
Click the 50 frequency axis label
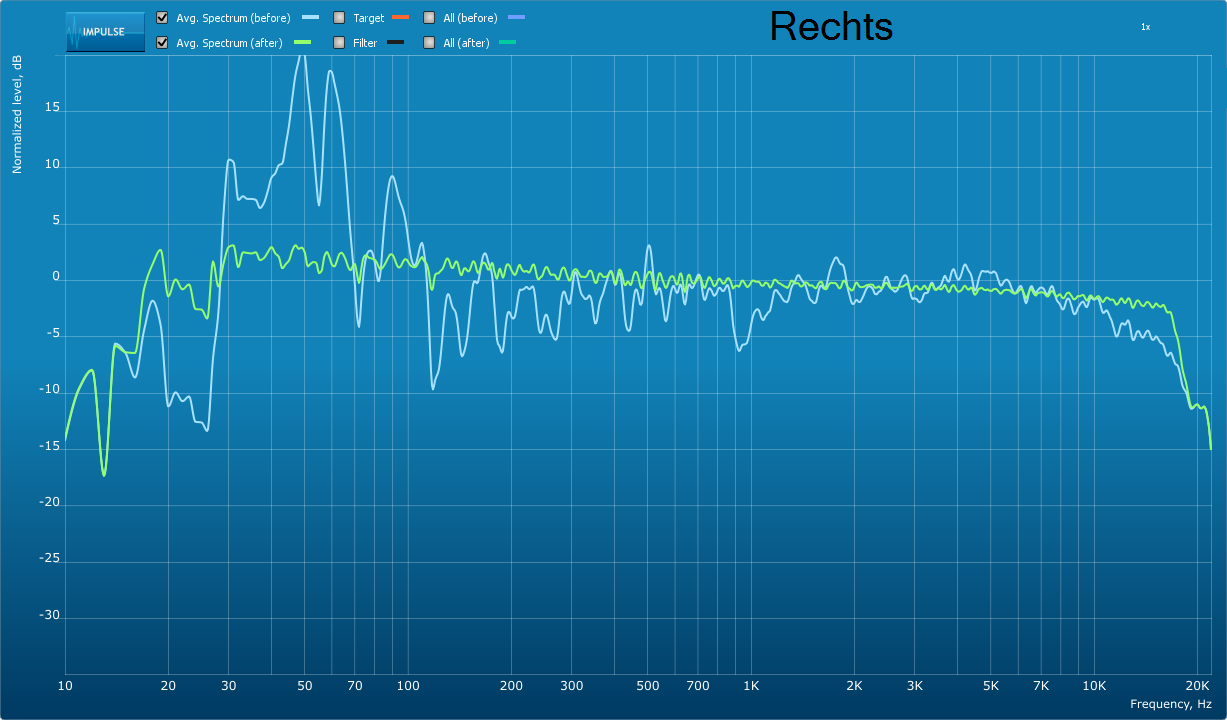305,686
